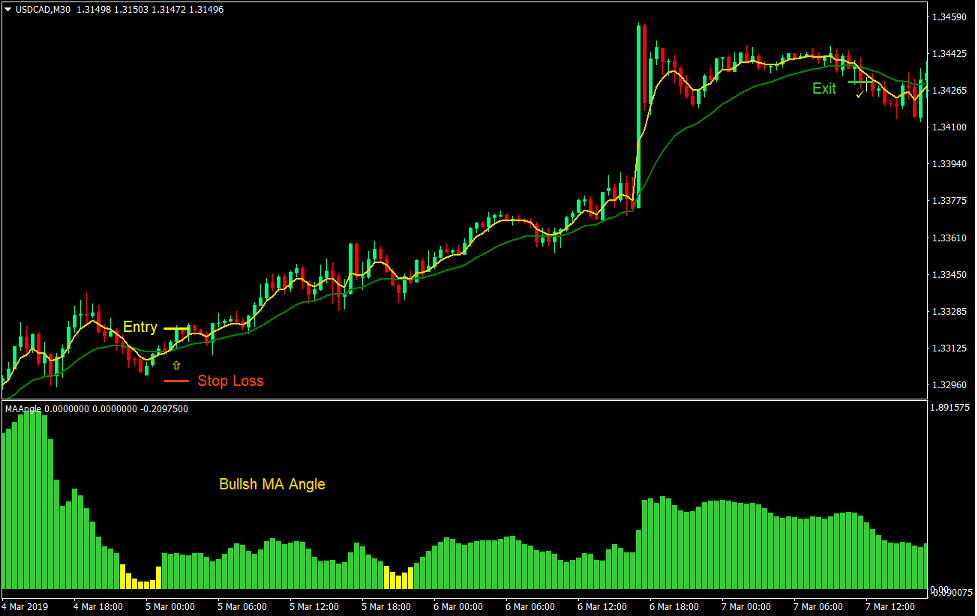Click the Exit text label
The image size is (977, 616).
824,89
